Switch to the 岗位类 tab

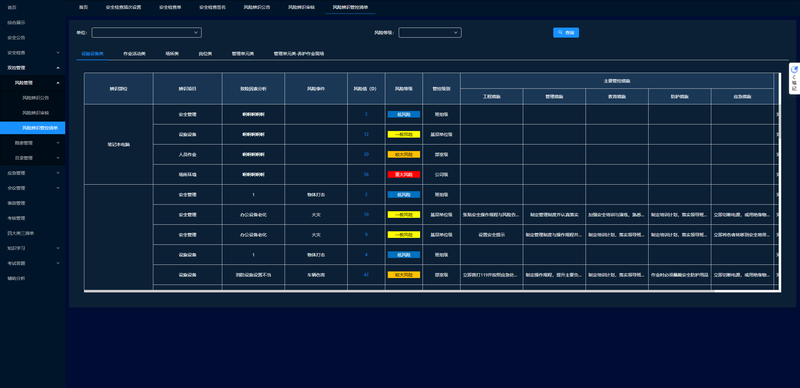point(205,53)
